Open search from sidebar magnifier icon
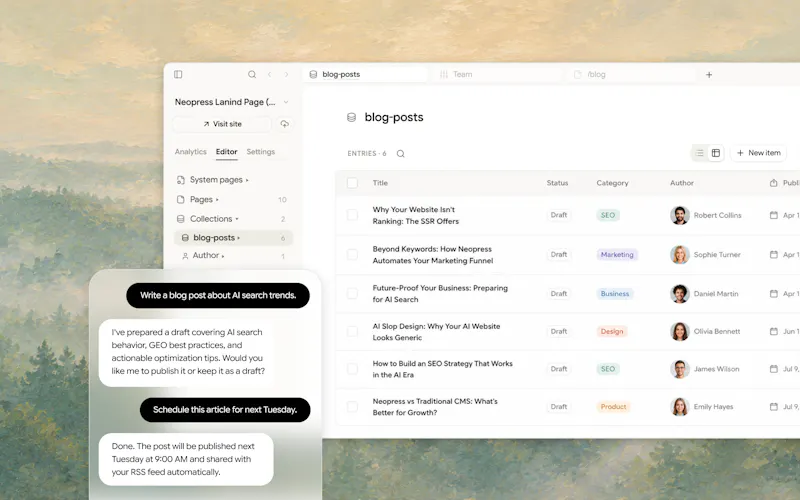 [x=252, y=74]
